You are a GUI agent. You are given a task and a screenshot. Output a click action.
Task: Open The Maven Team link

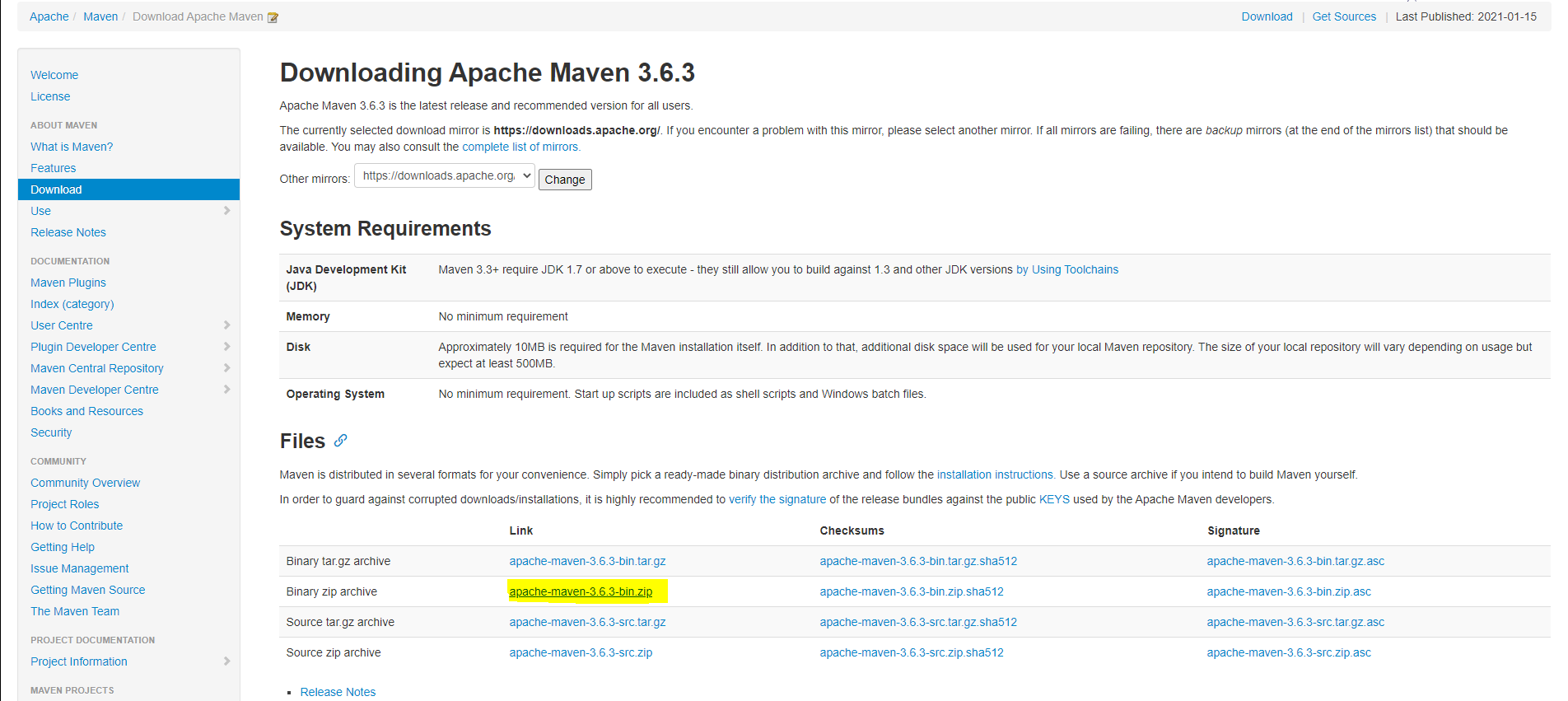(75, 611)
